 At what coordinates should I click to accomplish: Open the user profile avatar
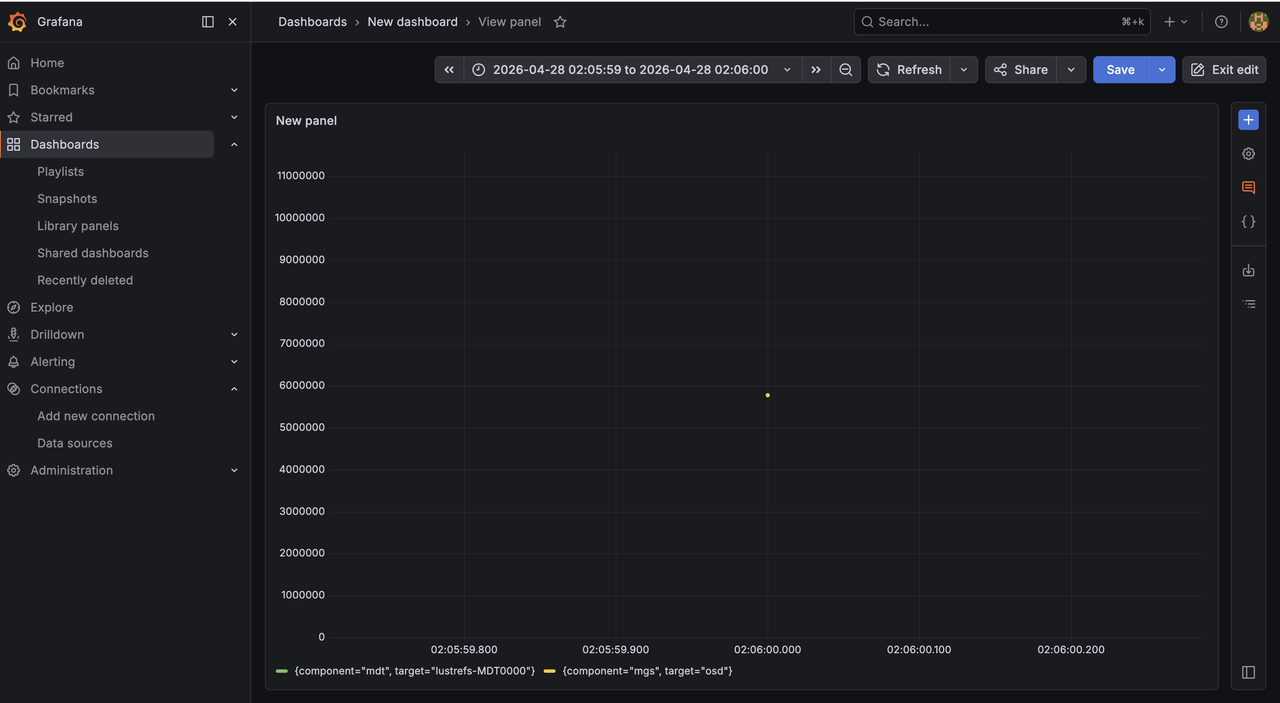pyautogui.click(x=1258, y=21)
